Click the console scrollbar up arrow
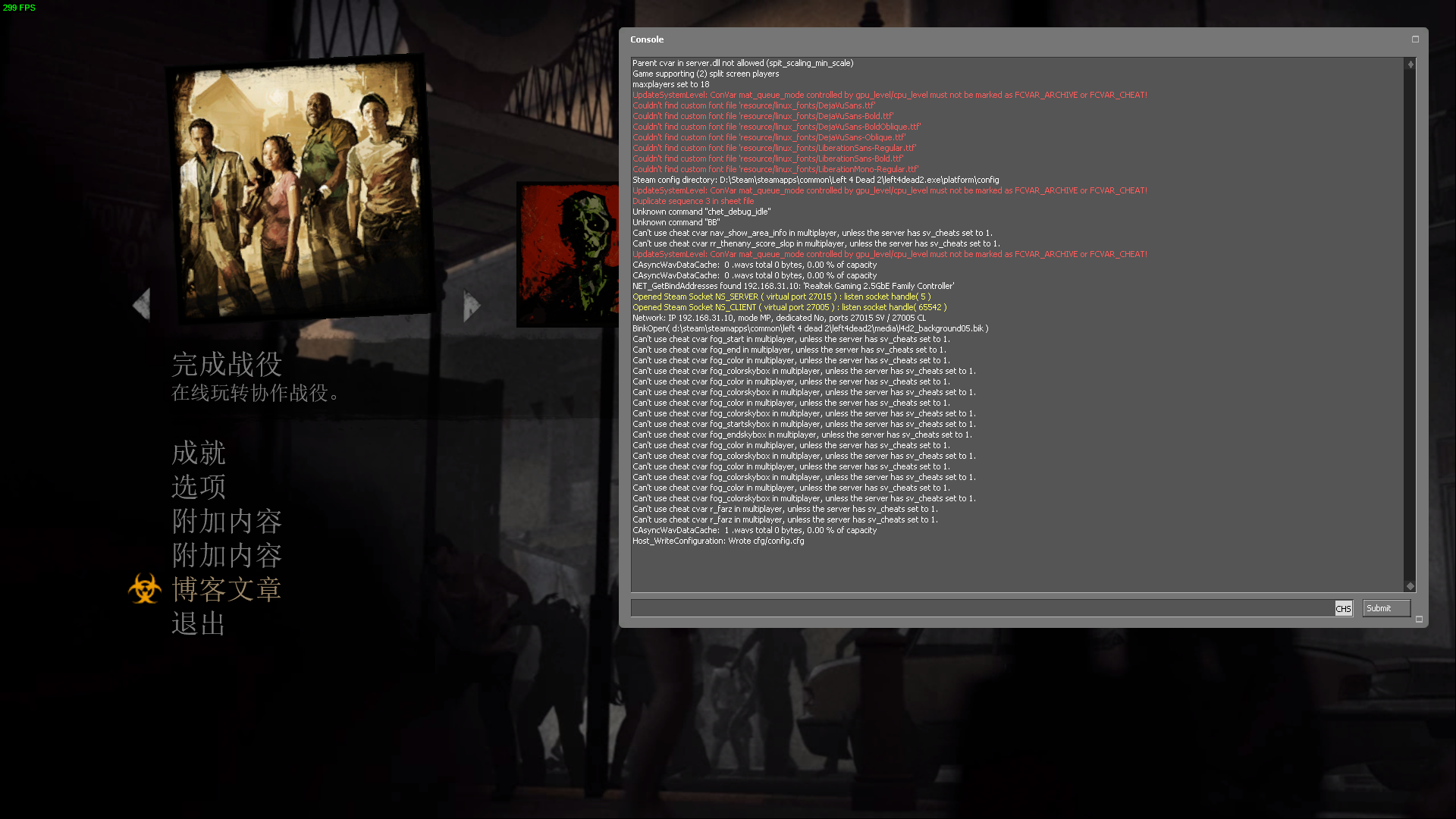The width and height of the screenshot is (1456, 819). (1410, 64)
